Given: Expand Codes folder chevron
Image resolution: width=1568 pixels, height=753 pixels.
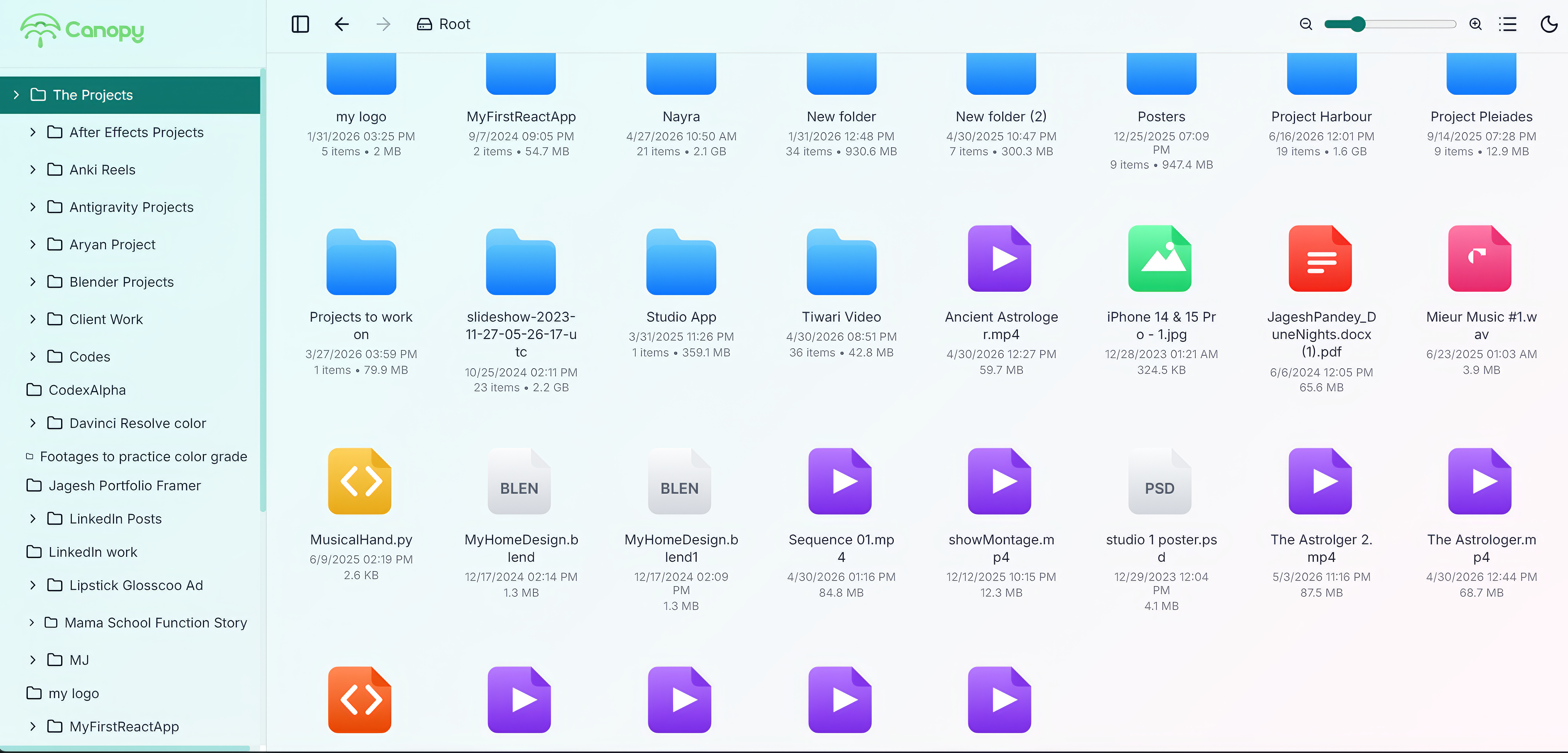Looking at the screenshot, I should point(33,357).
